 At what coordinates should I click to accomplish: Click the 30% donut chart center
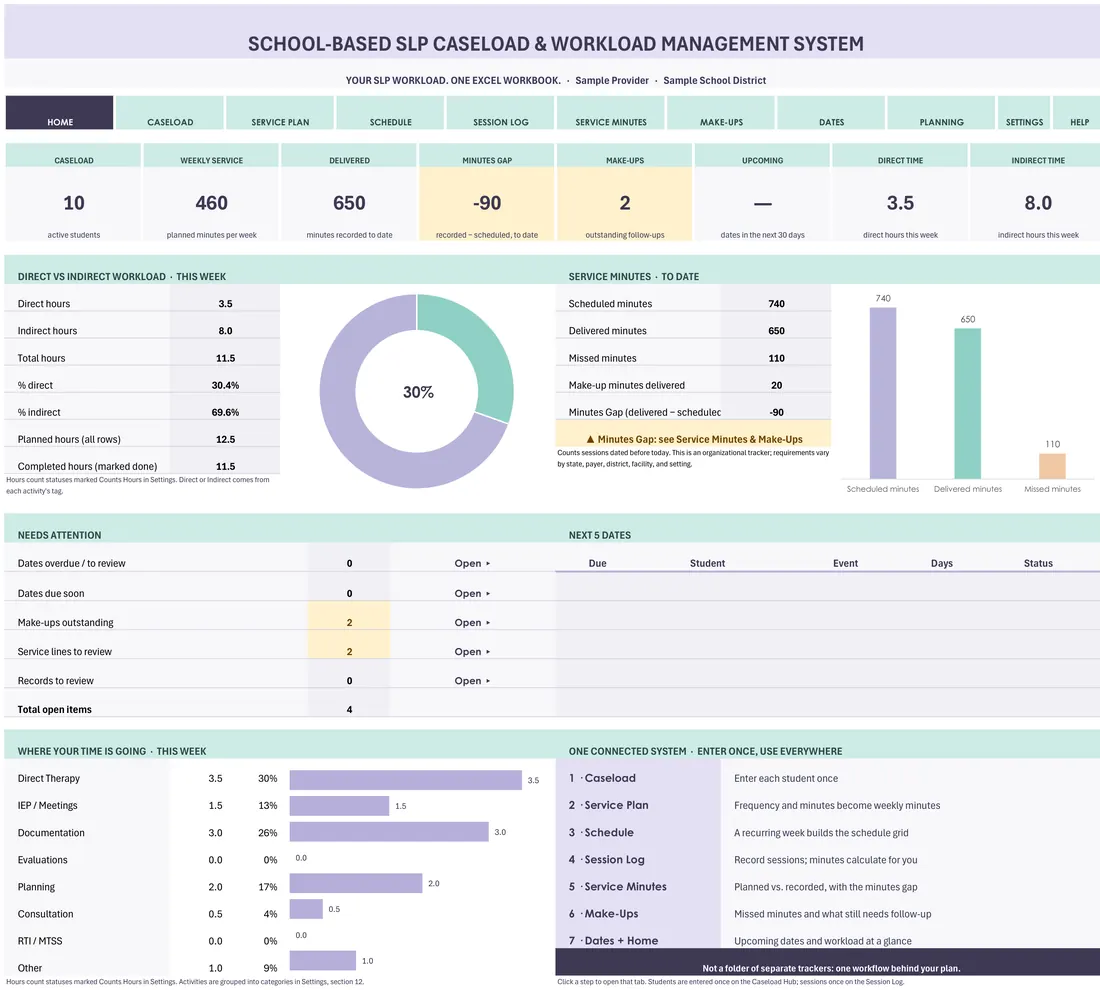[417, 392]
